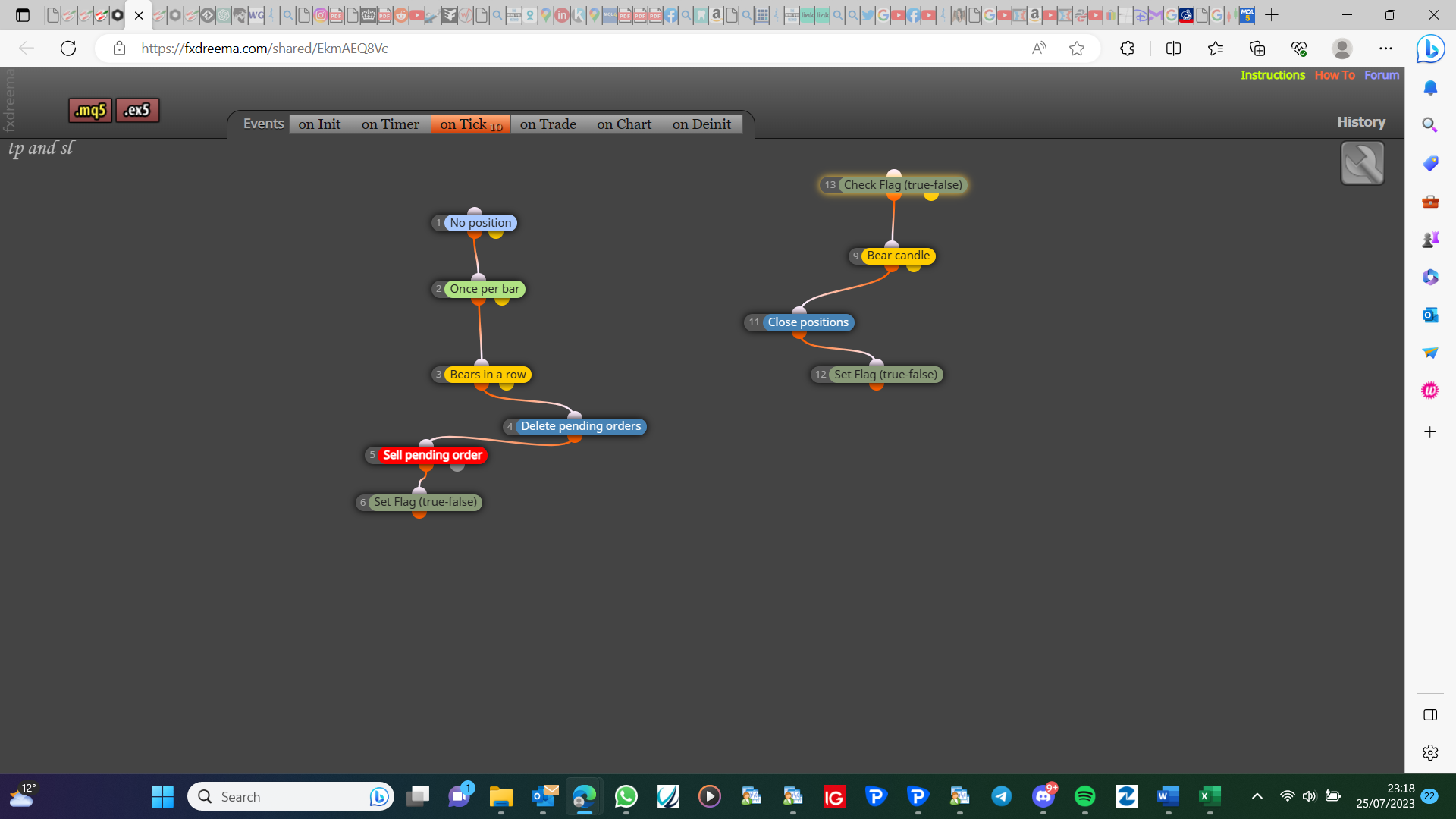Select the Sell pending order block
1456x819 pixels.
[x=432, y=455]
